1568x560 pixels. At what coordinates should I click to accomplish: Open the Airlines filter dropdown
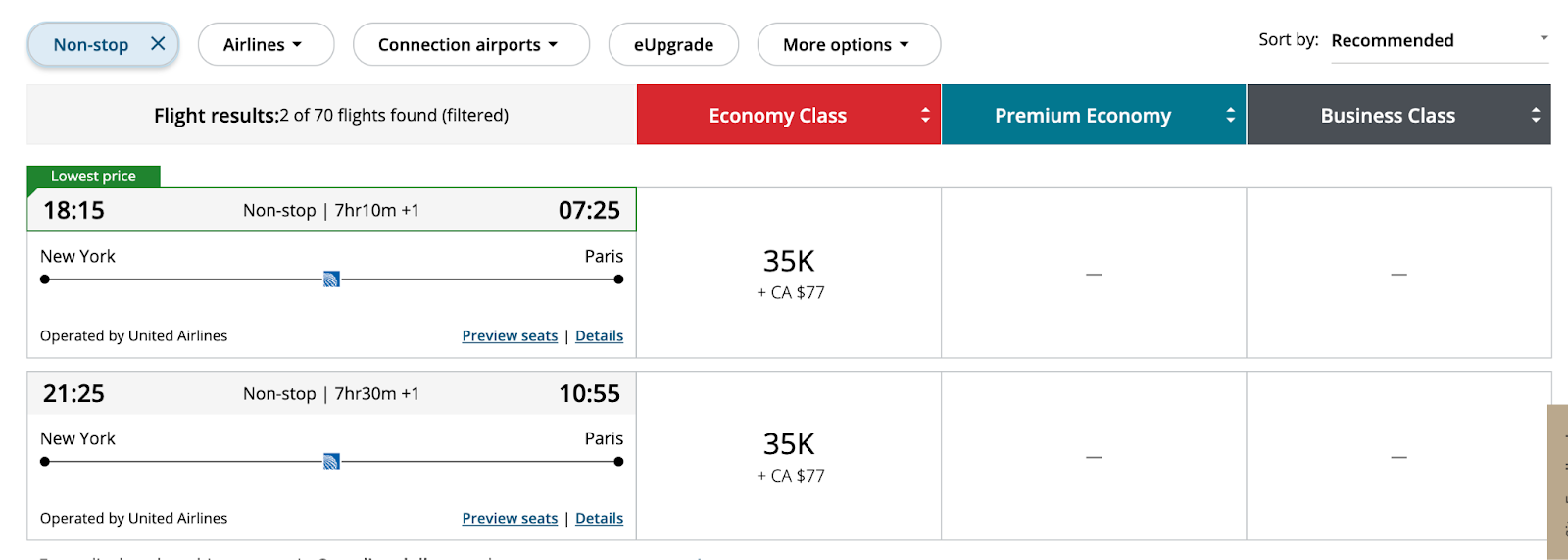(x=266, y=45)
